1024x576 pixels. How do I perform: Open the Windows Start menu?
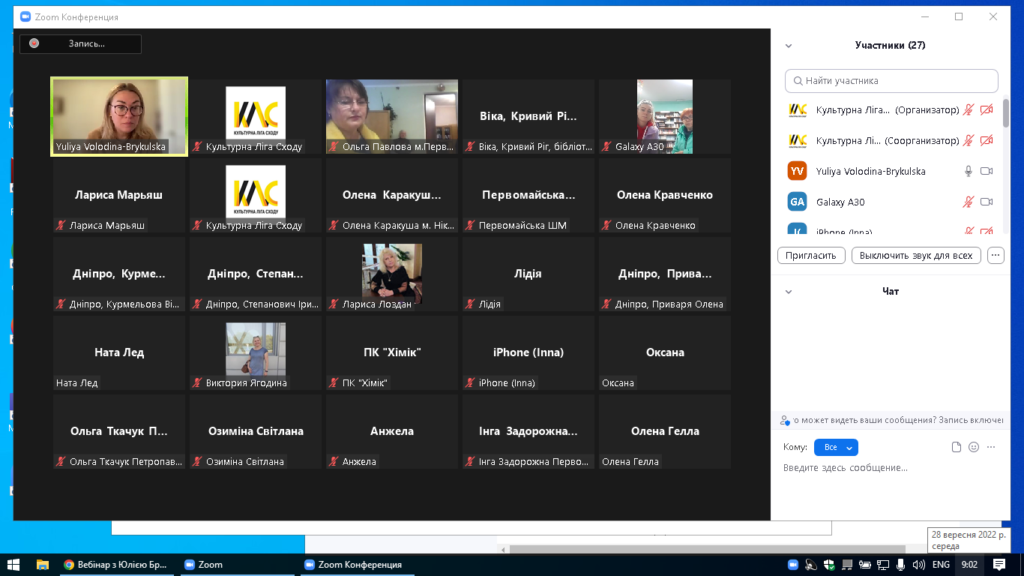pos(13,565)
